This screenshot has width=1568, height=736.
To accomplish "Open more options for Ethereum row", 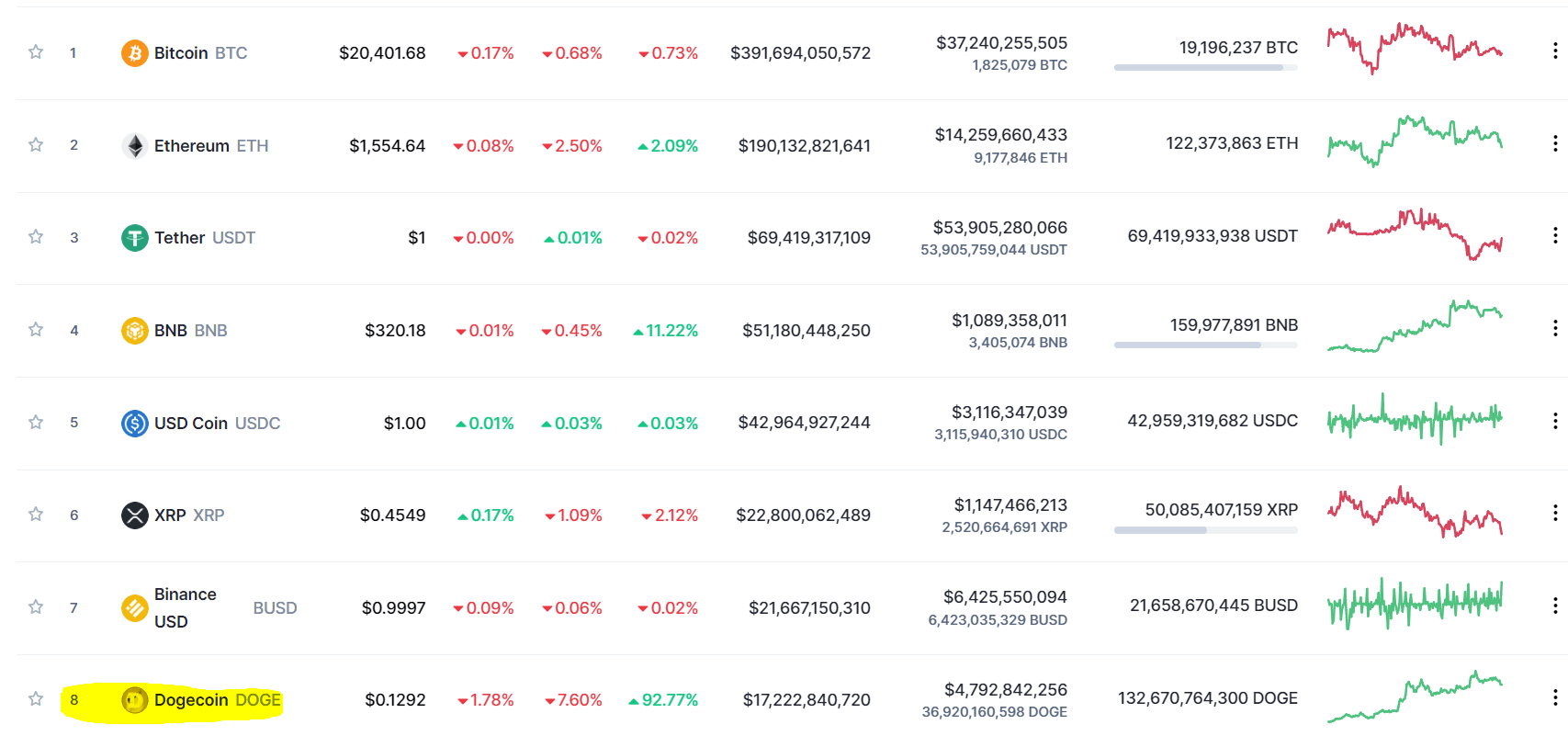I will 1554,143.
